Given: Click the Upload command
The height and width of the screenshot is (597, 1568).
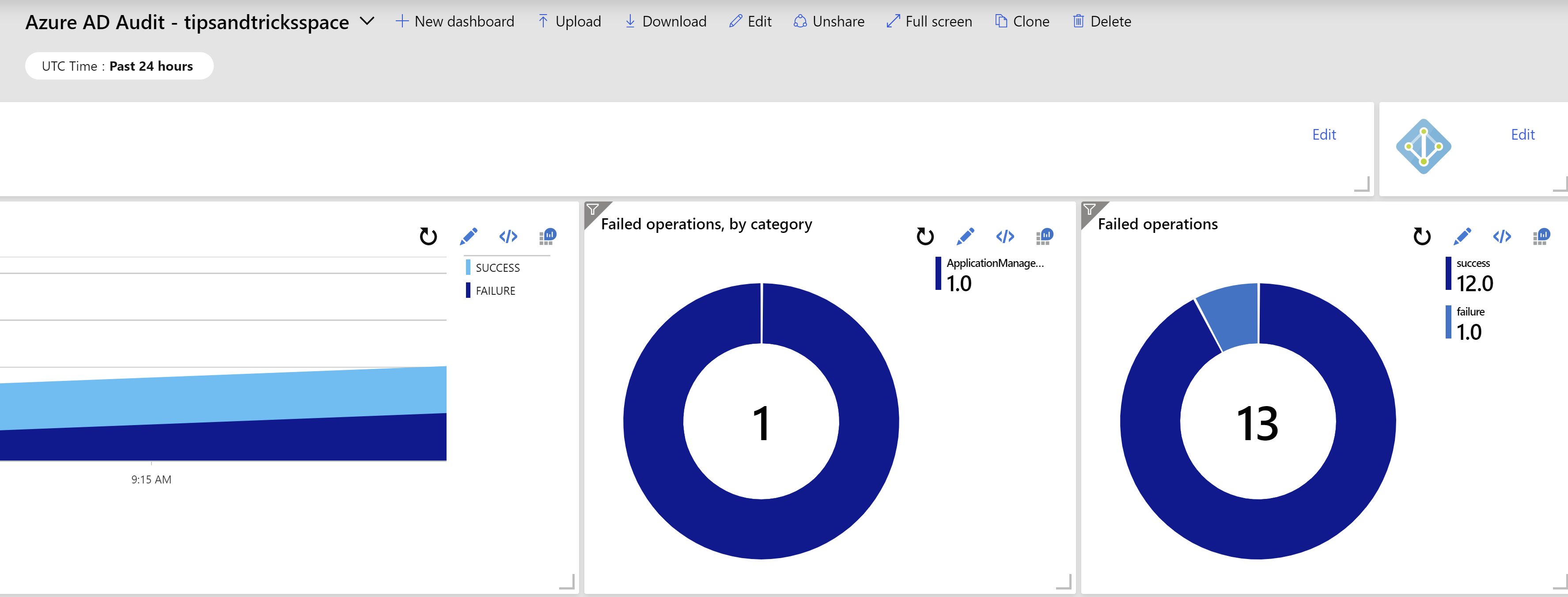Looking at the screenshot, I should point(569,21).
